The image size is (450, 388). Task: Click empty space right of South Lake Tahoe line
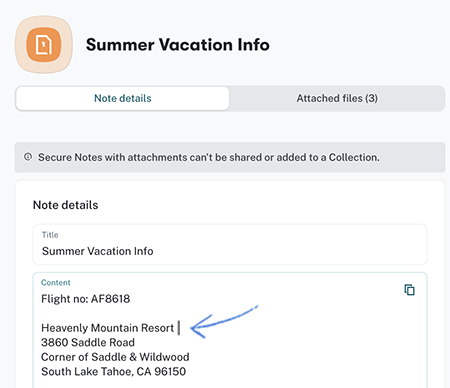(300, 371)
